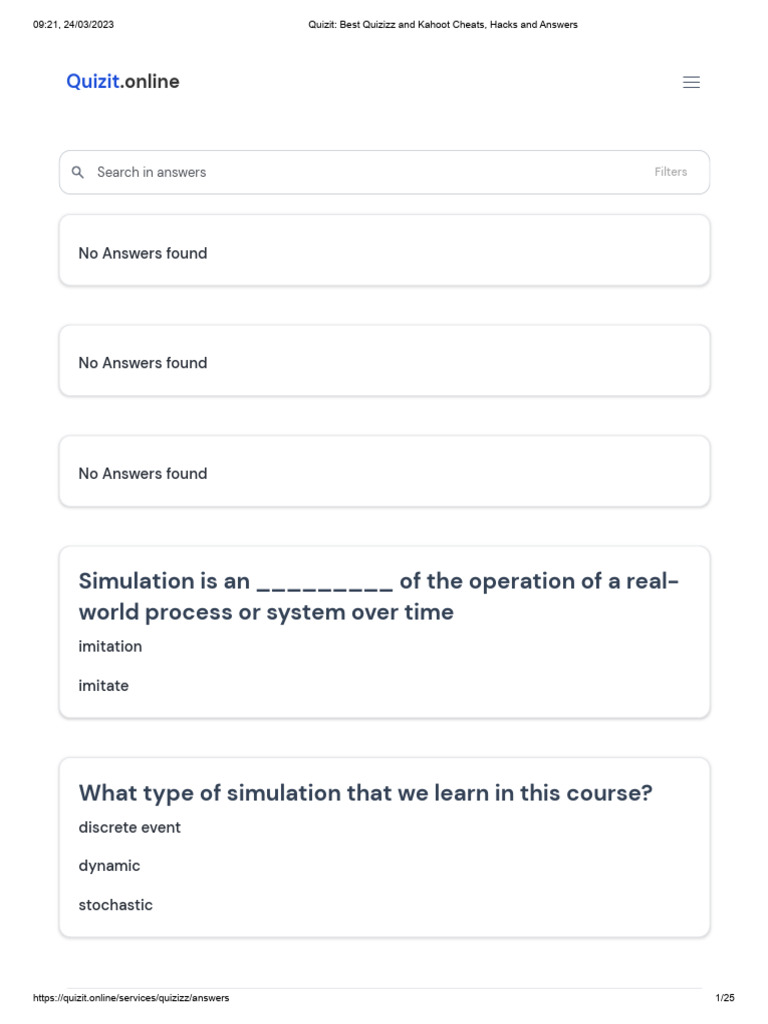
Task: Click the Quizit.online logo
Action: coord(123,82)
